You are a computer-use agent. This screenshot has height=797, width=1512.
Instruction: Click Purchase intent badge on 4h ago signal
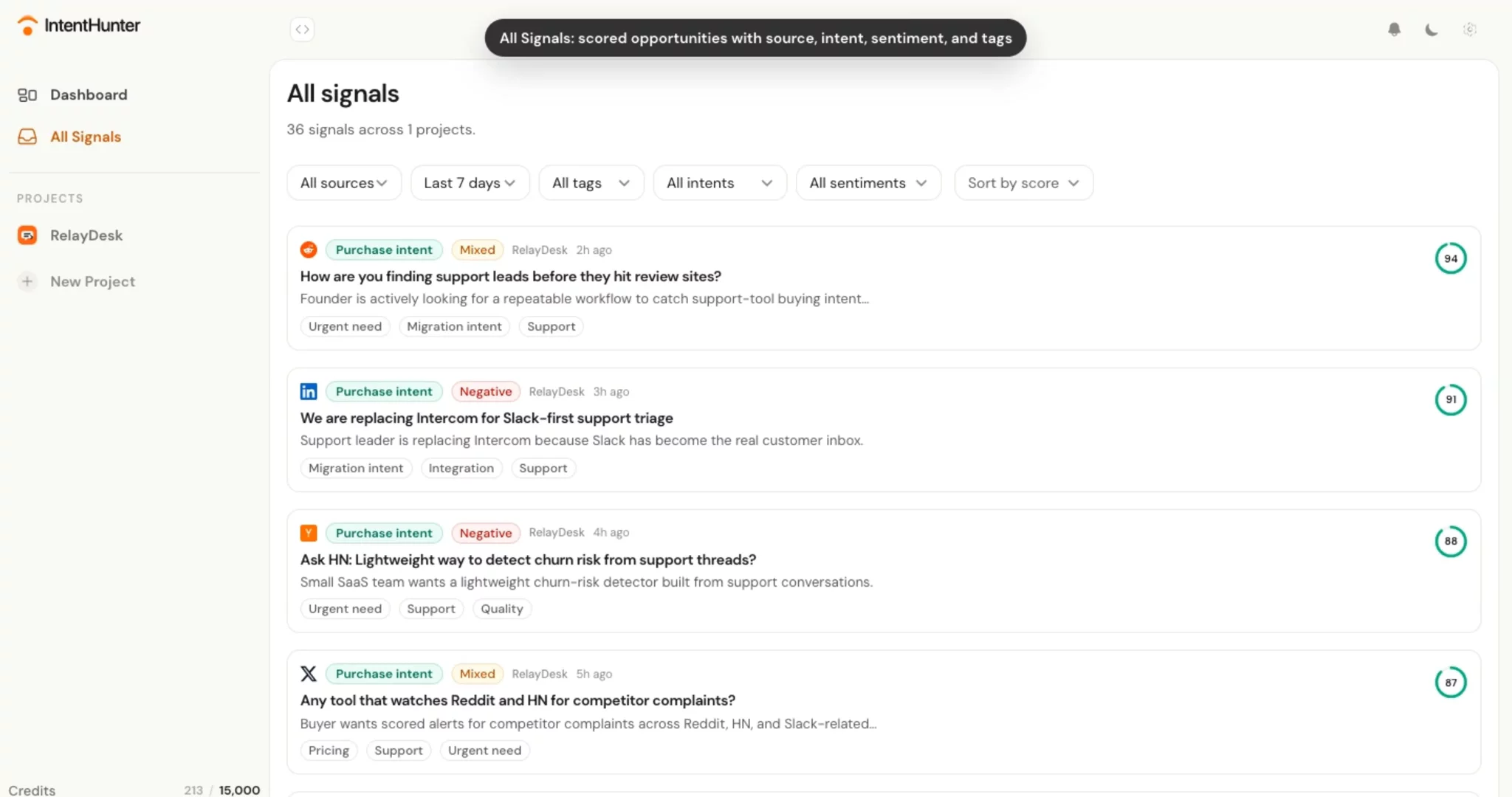pyautogui.click(x=384, y=533)
